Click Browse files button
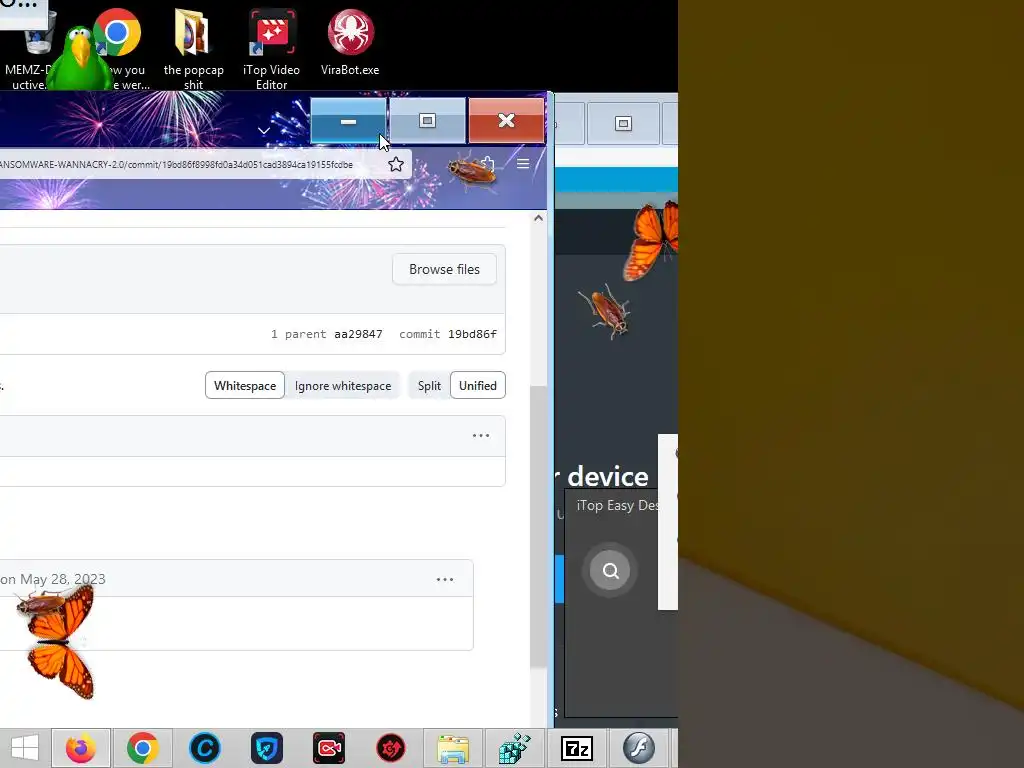The height and width of the screenshot is (768, 1024). (444, 269)
